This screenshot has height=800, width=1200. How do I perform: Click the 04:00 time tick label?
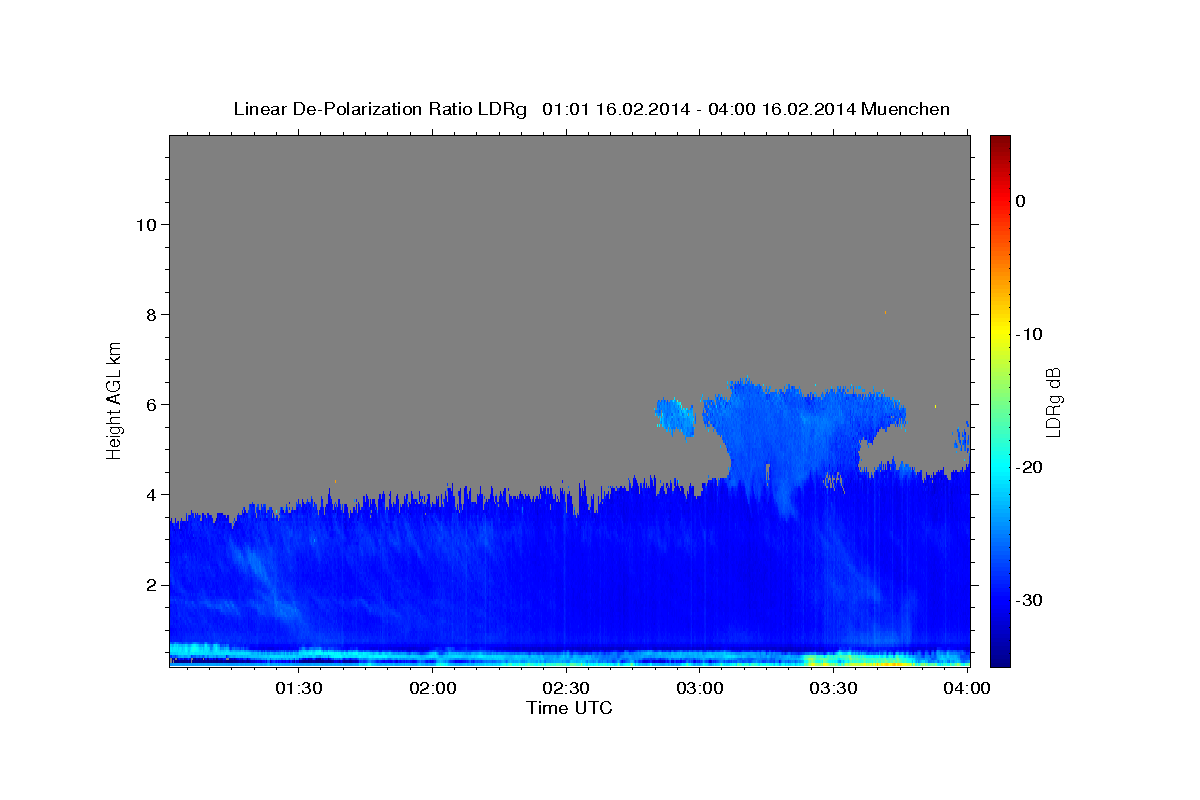tap(966, 688)
